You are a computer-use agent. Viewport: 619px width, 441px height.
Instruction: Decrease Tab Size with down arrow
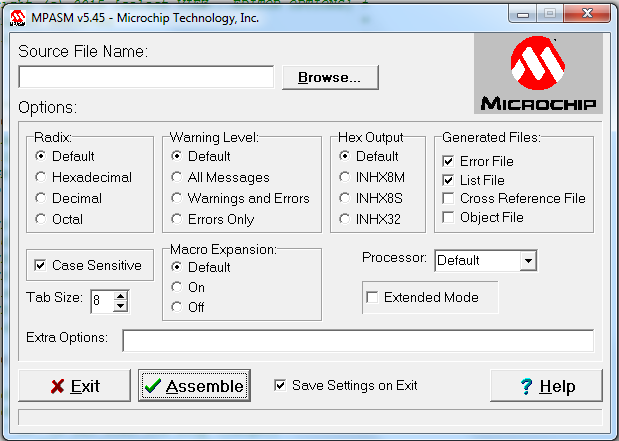coord(121,305)
